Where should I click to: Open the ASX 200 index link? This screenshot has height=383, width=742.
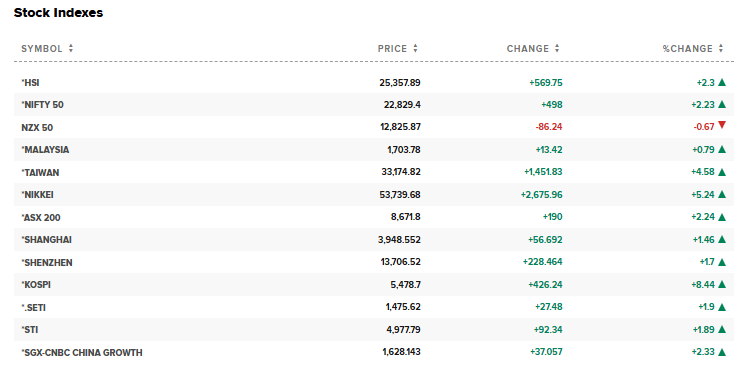pos(41,217)
